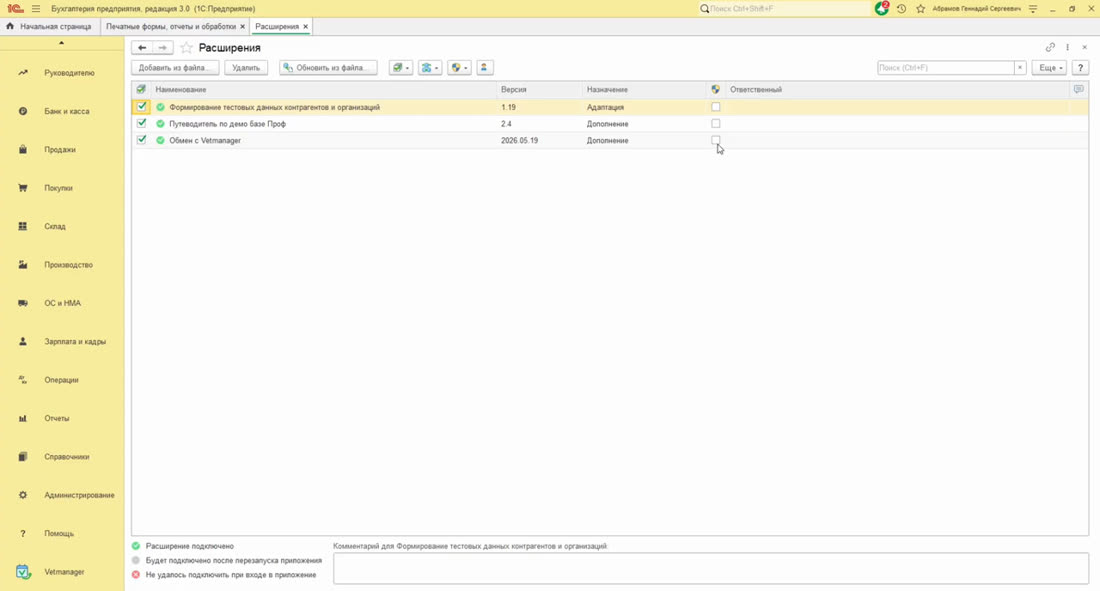Toggle all extensions header checkbox
The width and height of the screenshot is (1100, 591).
141,89
